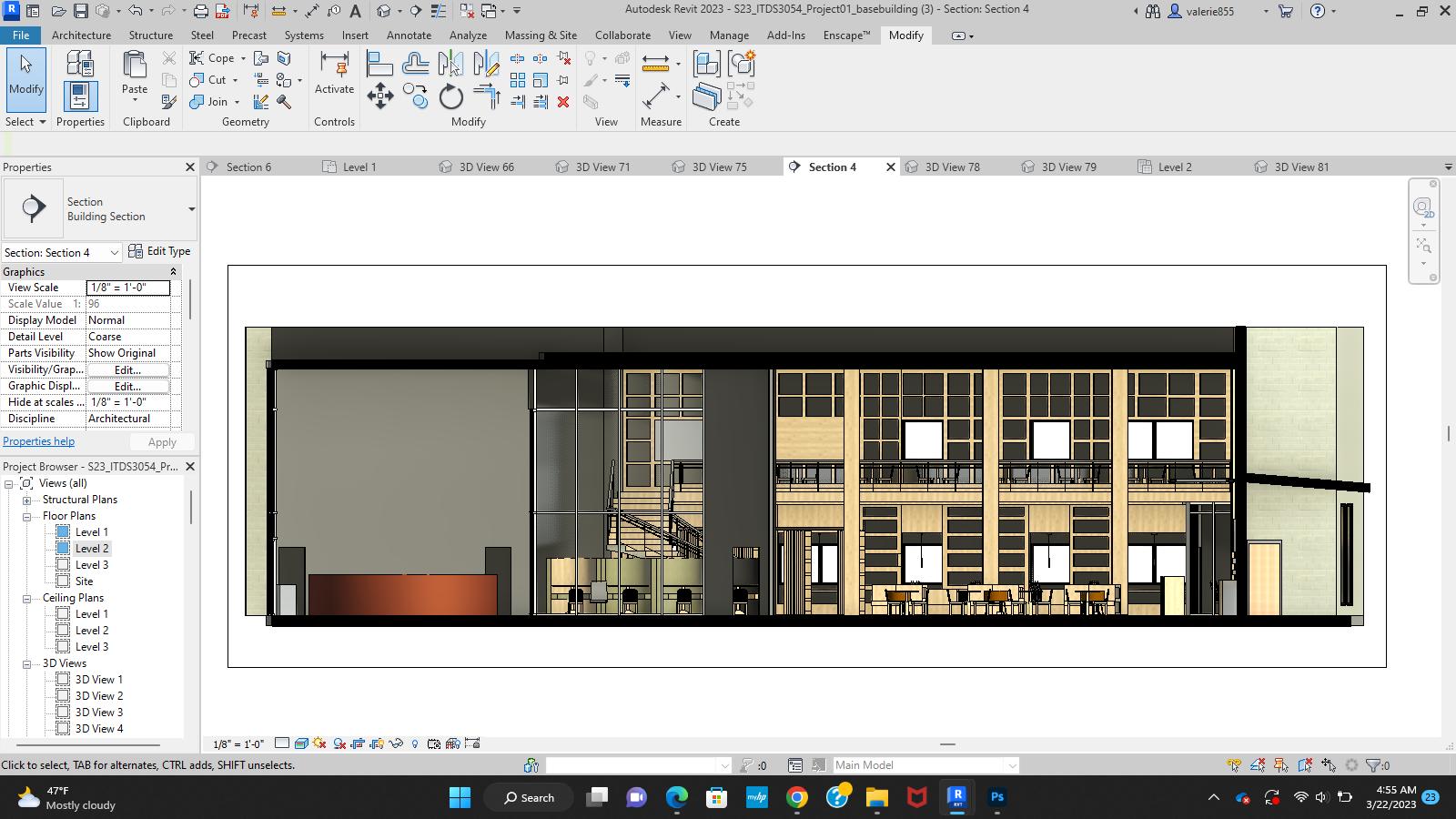This screenshot has width=1456, height=819.
Task: Switch to the 3D View 75 tab
Action: pos(719,167)
